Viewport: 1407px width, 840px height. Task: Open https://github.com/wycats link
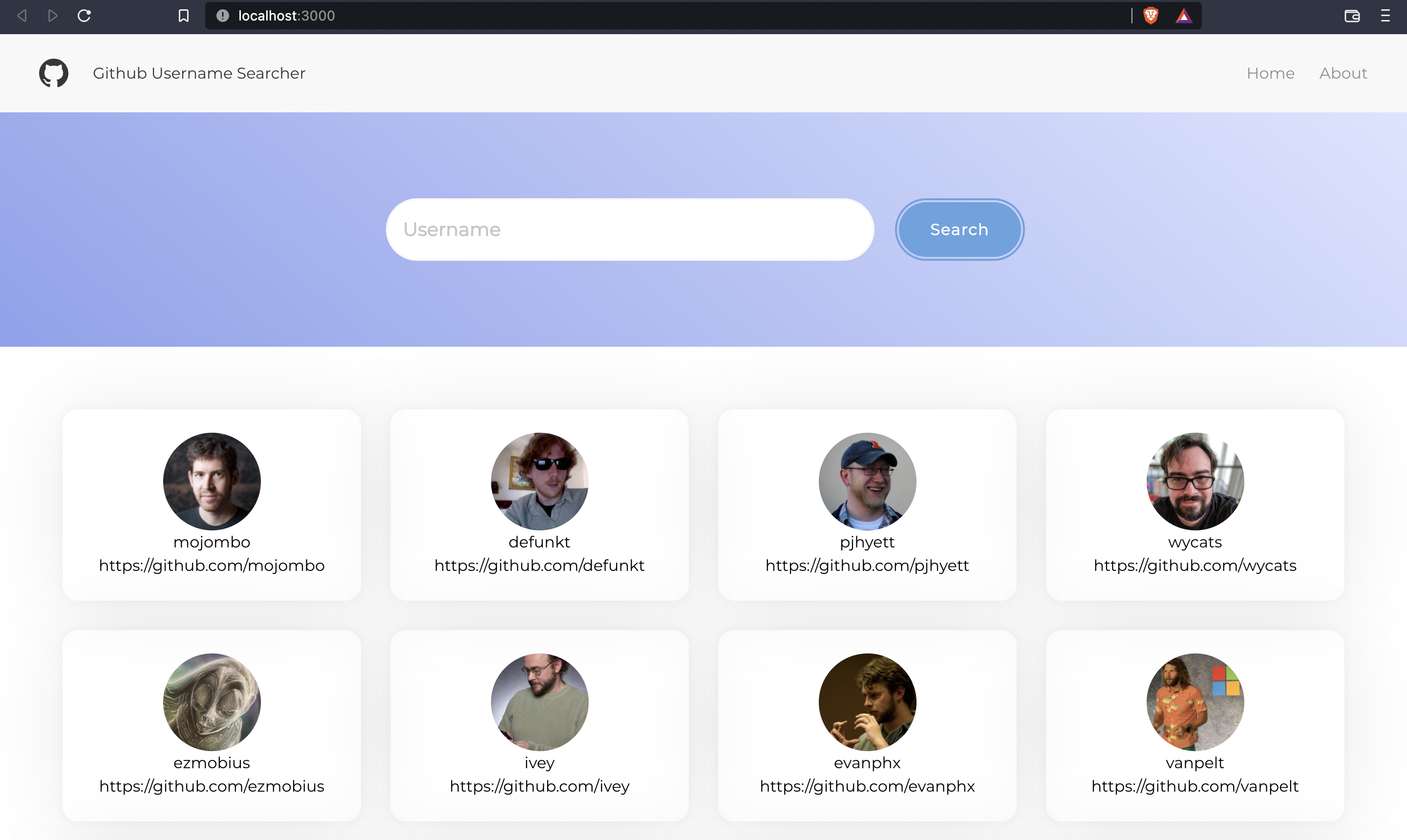click(x=1194, y=566)
